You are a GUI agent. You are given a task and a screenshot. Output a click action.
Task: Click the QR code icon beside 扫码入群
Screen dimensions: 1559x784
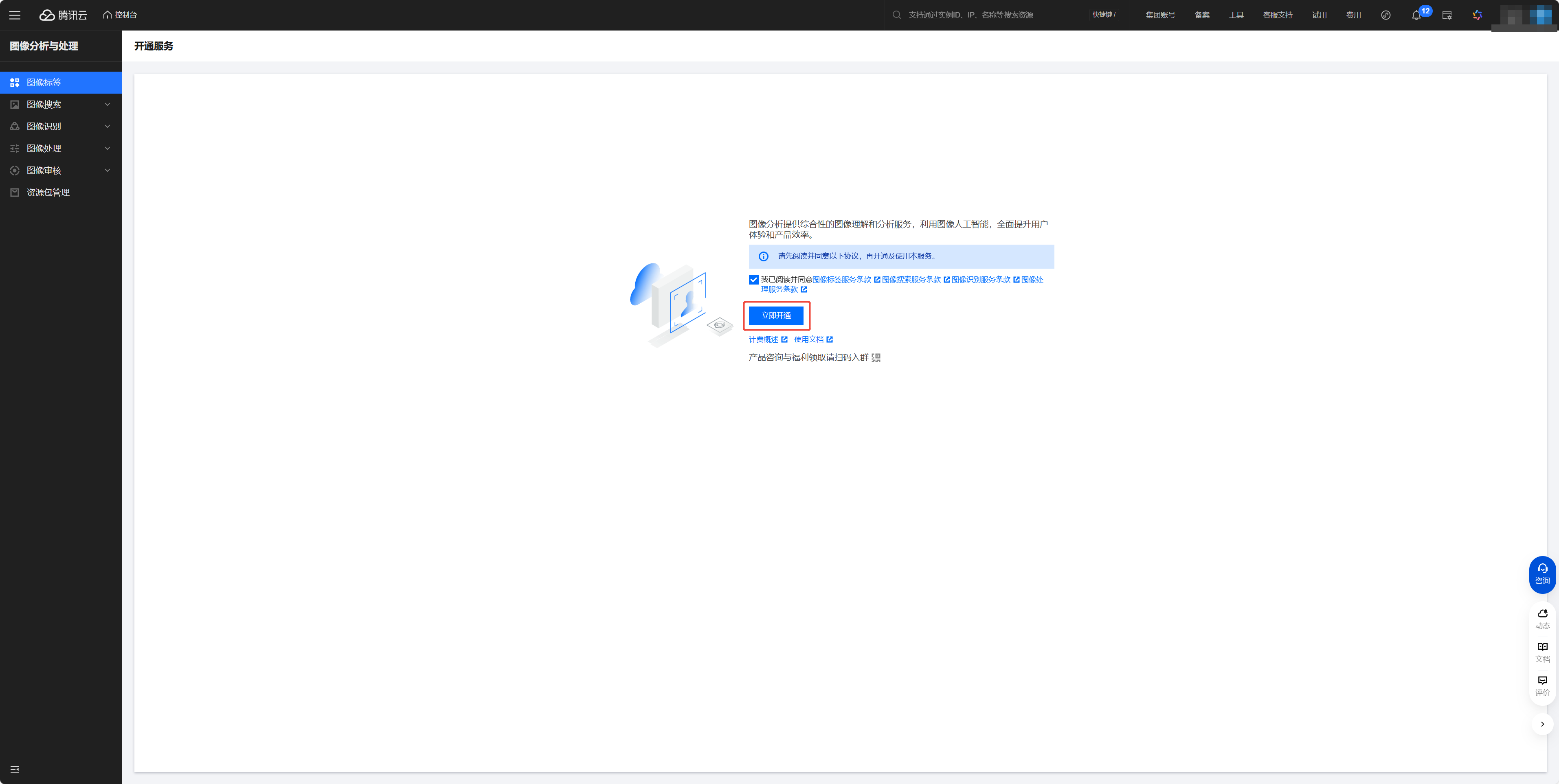click(876, 357)
